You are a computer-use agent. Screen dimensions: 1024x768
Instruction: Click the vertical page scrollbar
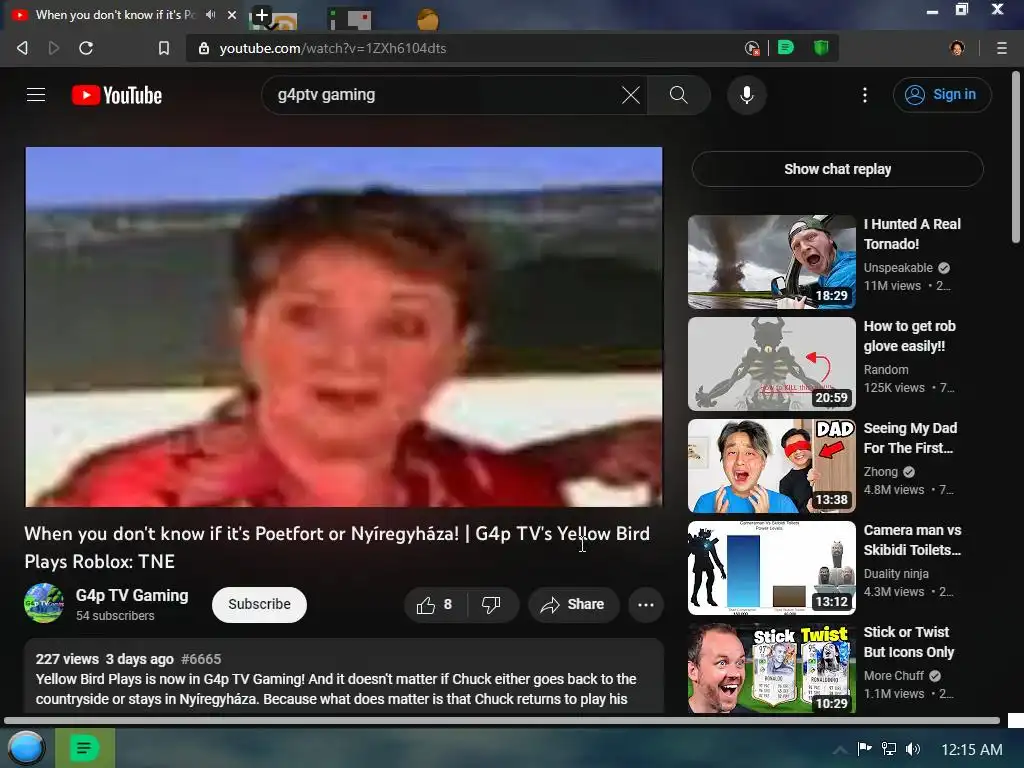click(1016, 157)
